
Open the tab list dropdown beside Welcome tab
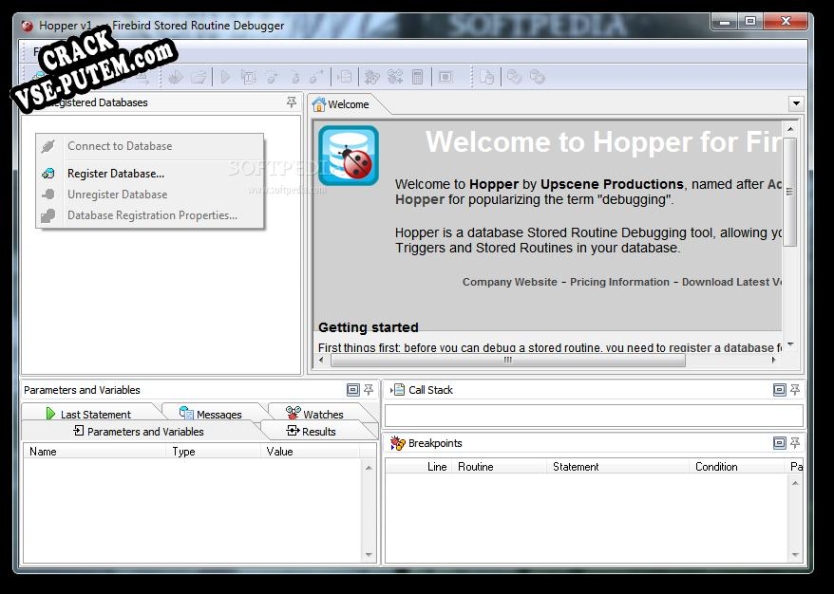[796, 103]
